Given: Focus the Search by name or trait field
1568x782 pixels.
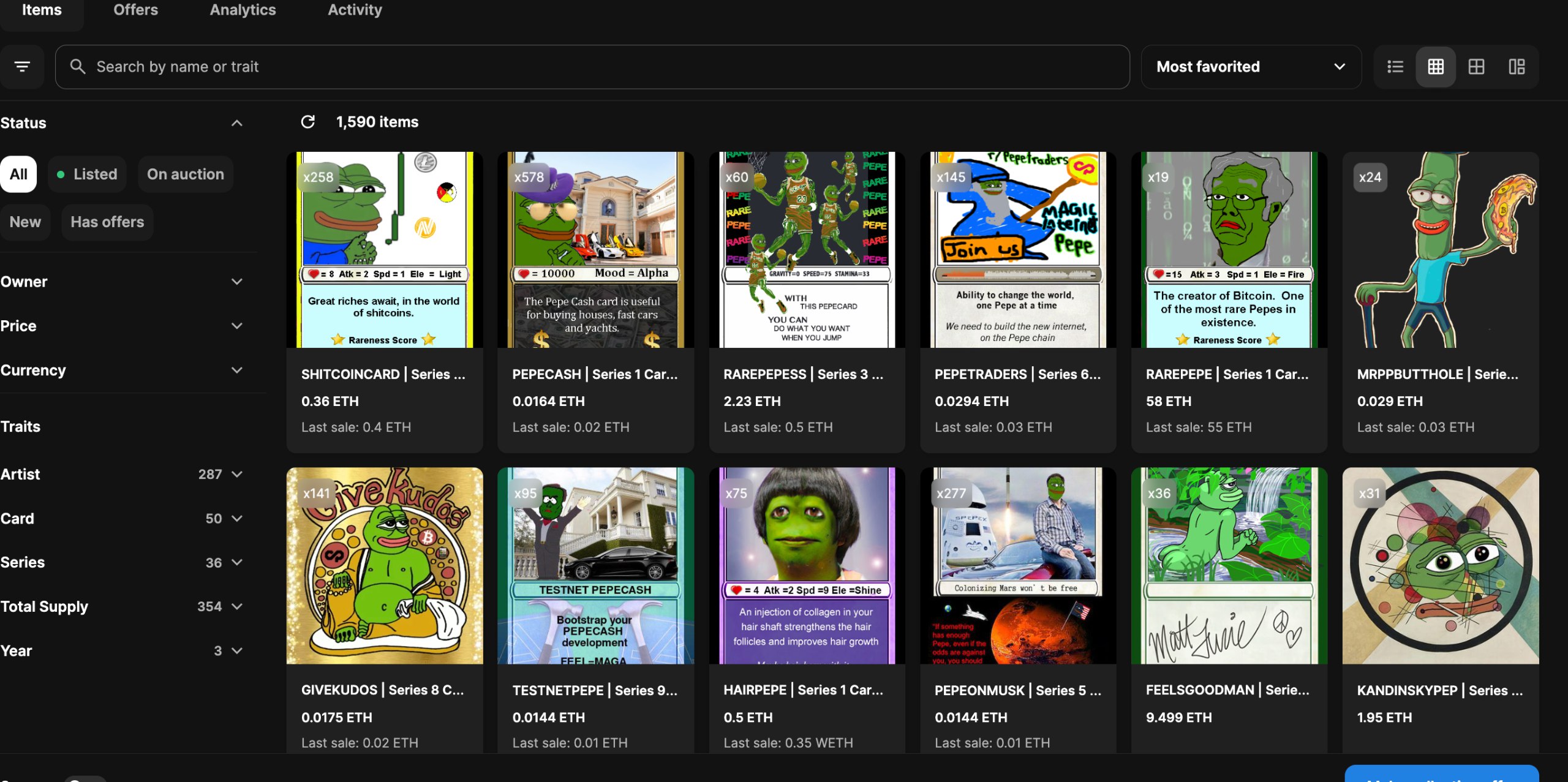Looking at the screenshot, I should pos(592,67).
